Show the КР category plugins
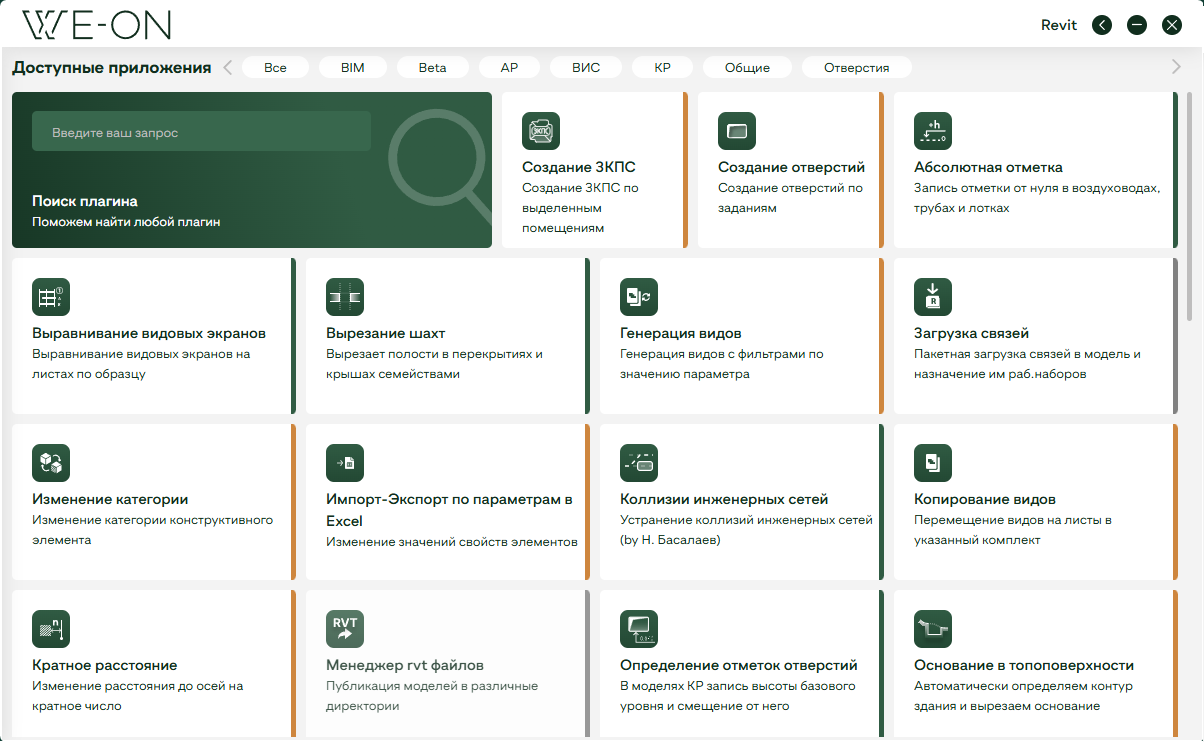 tap(662, 68)
